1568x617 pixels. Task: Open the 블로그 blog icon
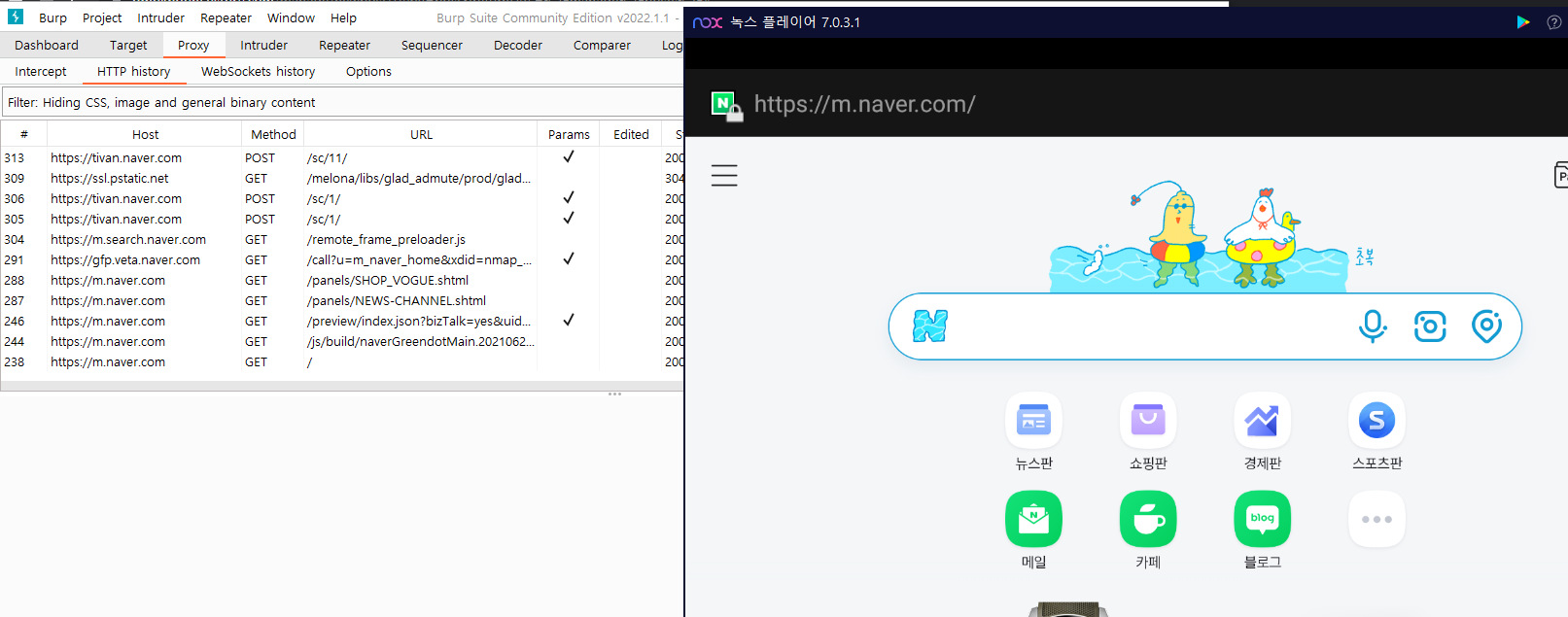coord(1262,519)
